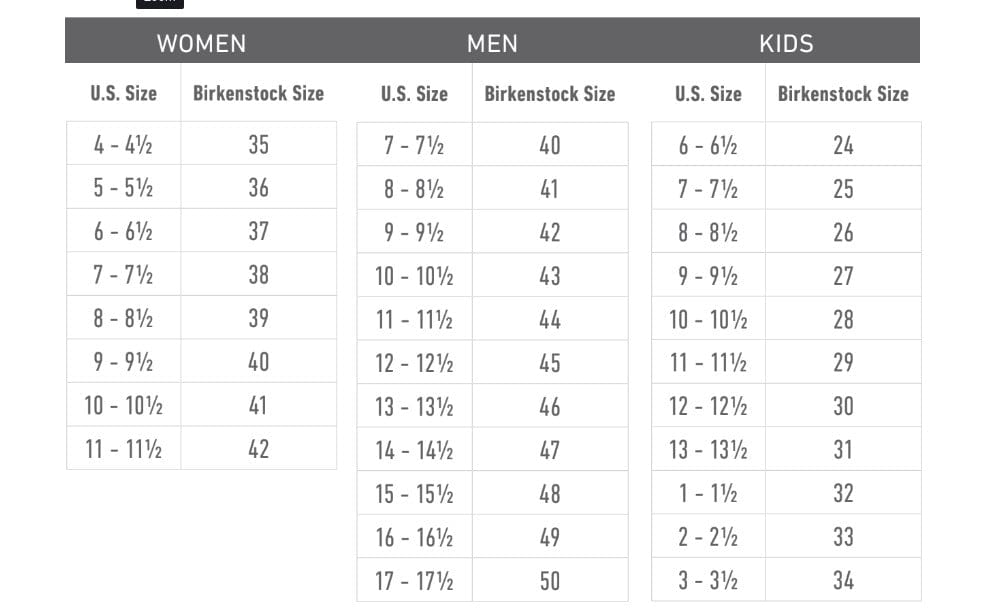Screen dimensions: 983x611
Task: Select women's Birkenstock size 35 cell
Action: coord(258,145)
